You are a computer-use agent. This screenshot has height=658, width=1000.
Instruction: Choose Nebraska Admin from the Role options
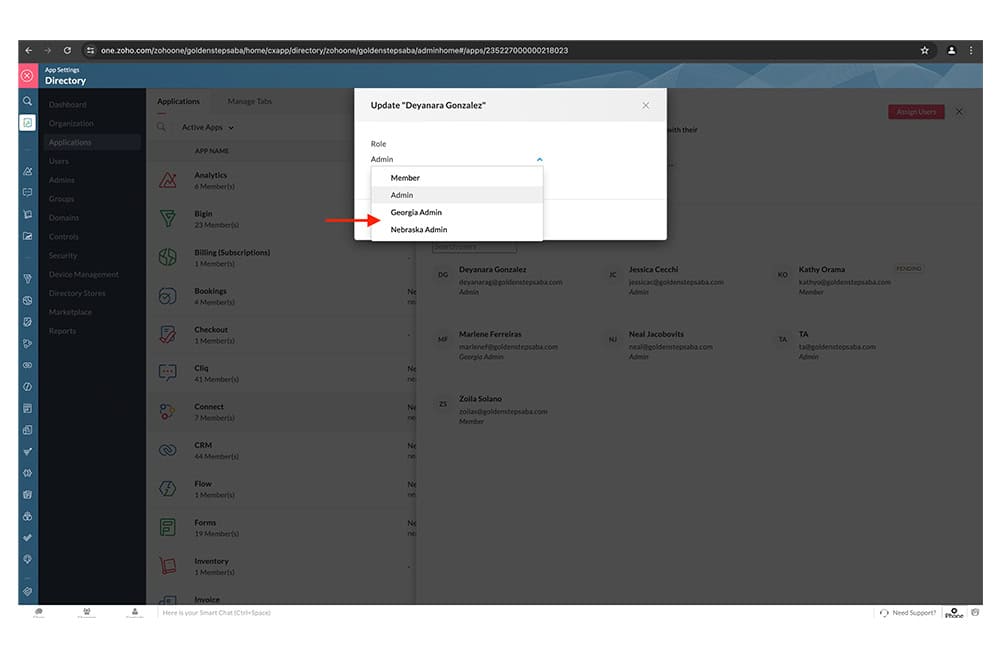[x=457, y=230]
